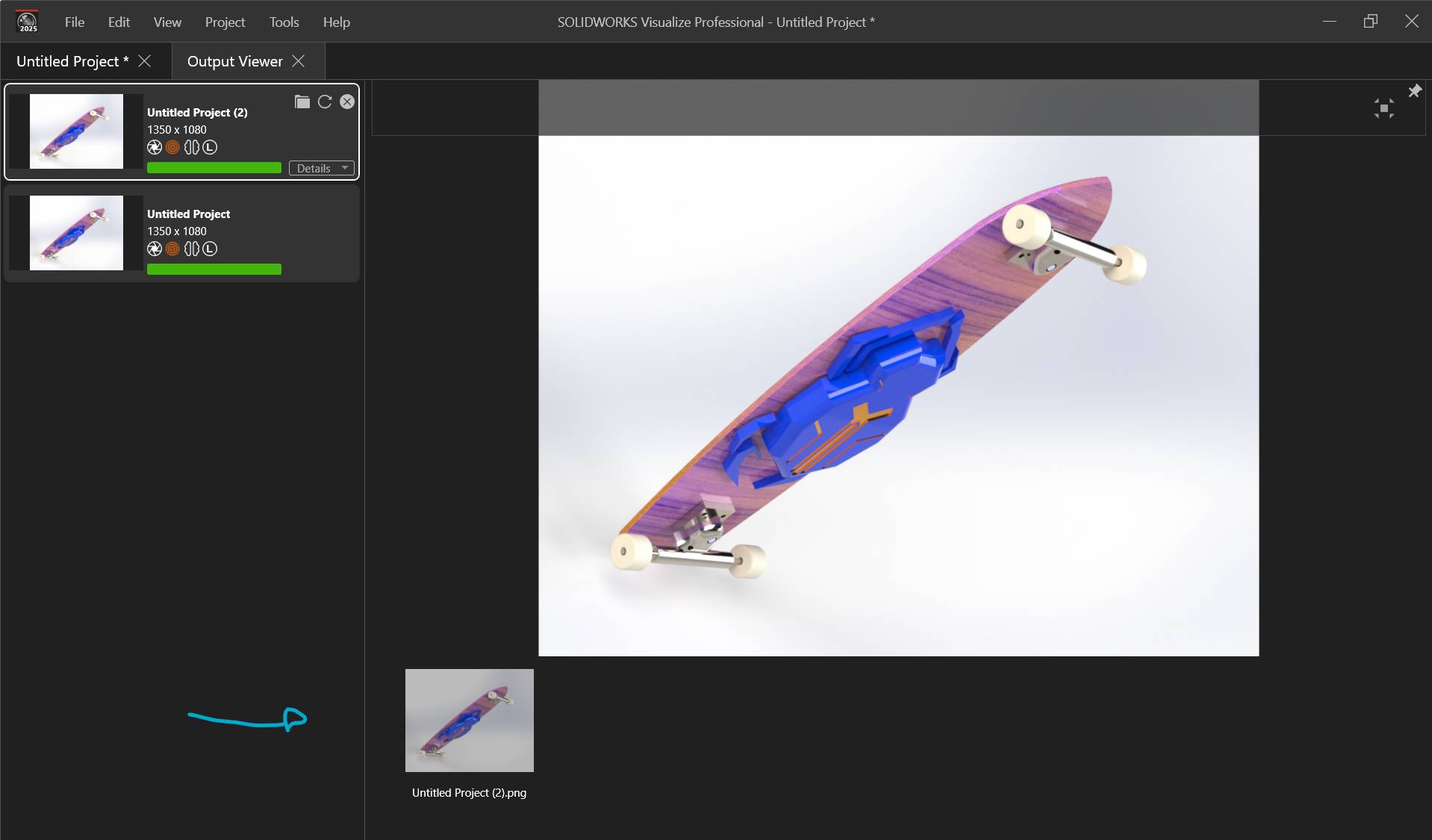Open output folder for Untitled Project (2)

(302, 102)
